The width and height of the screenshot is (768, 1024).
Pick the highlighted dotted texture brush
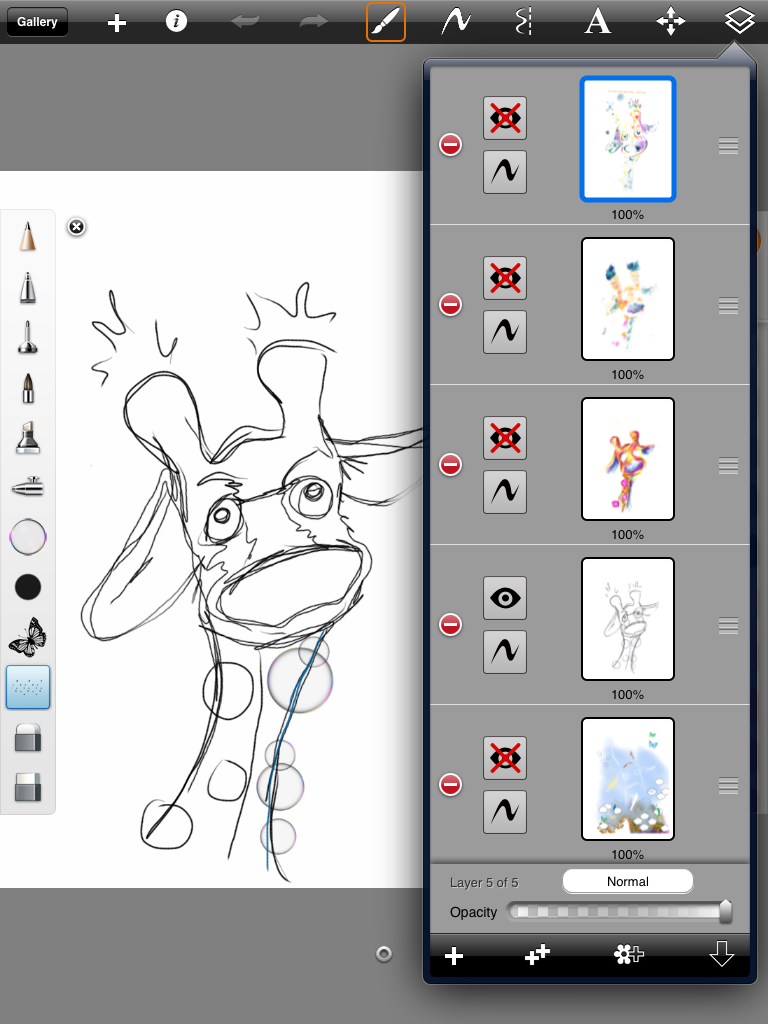pos(28,687)
